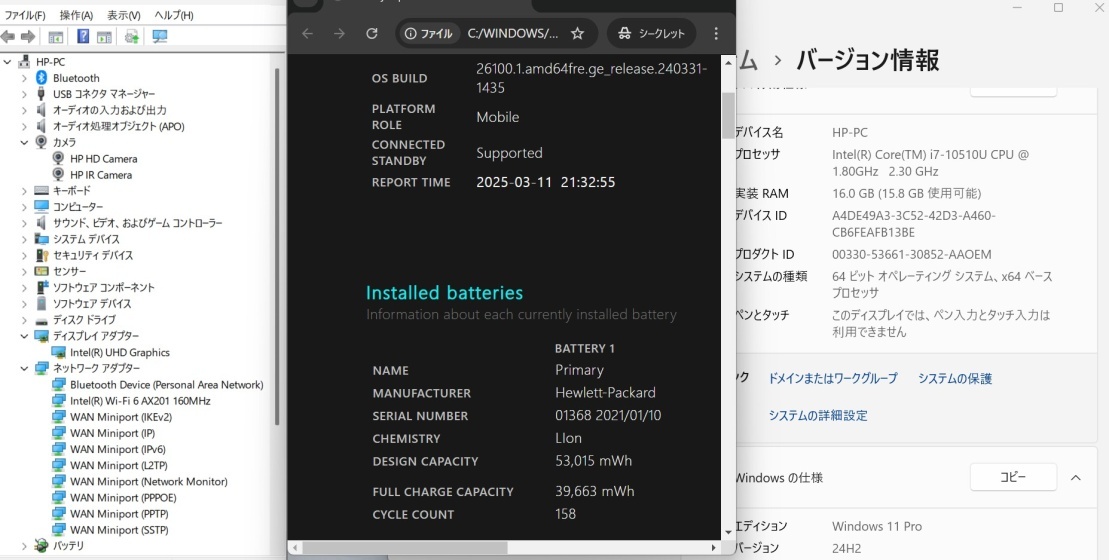Viewport: 1109px width, 560px height.
Task: Open the 操作(A) menu
Action: pyautogui.click(x=76, y=15)
